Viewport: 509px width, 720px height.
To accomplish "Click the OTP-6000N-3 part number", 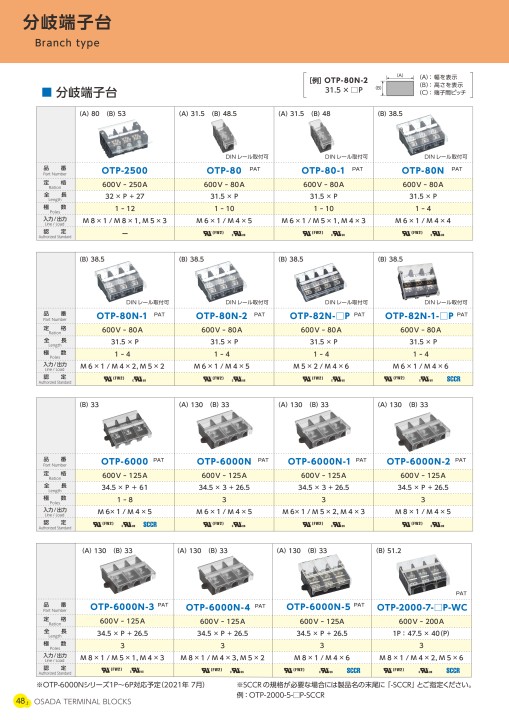I will [x=122, y=607].
